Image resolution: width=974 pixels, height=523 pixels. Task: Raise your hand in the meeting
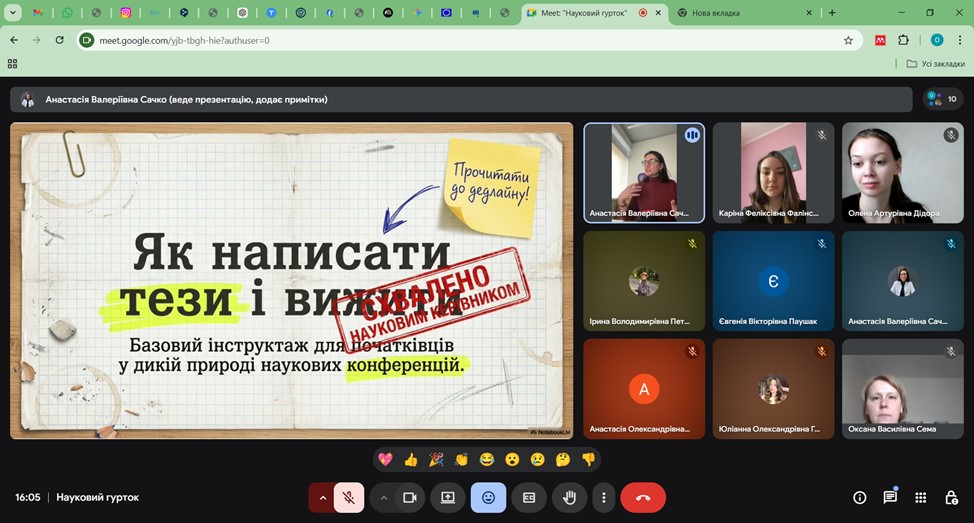569,498
